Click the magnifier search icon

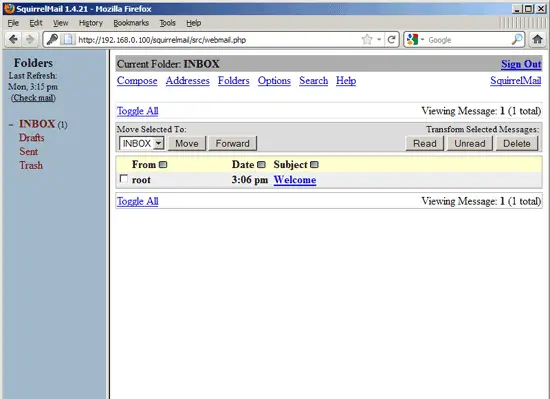tap(516, 40)
